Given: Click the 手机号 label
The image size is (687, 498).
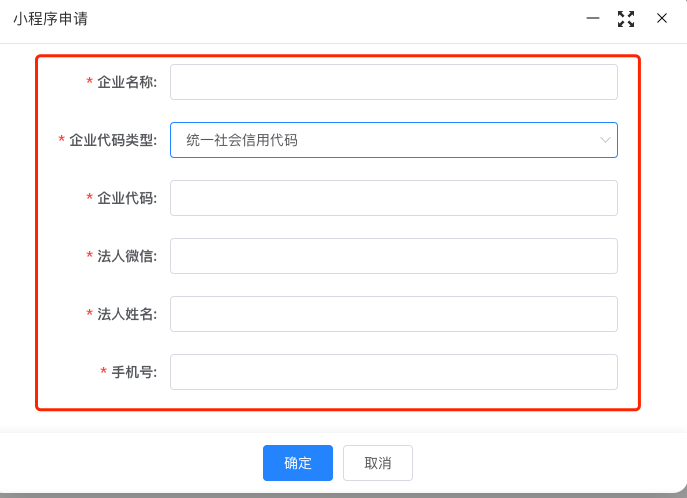Looking at the screenshot, I should [x=134, y=372].
